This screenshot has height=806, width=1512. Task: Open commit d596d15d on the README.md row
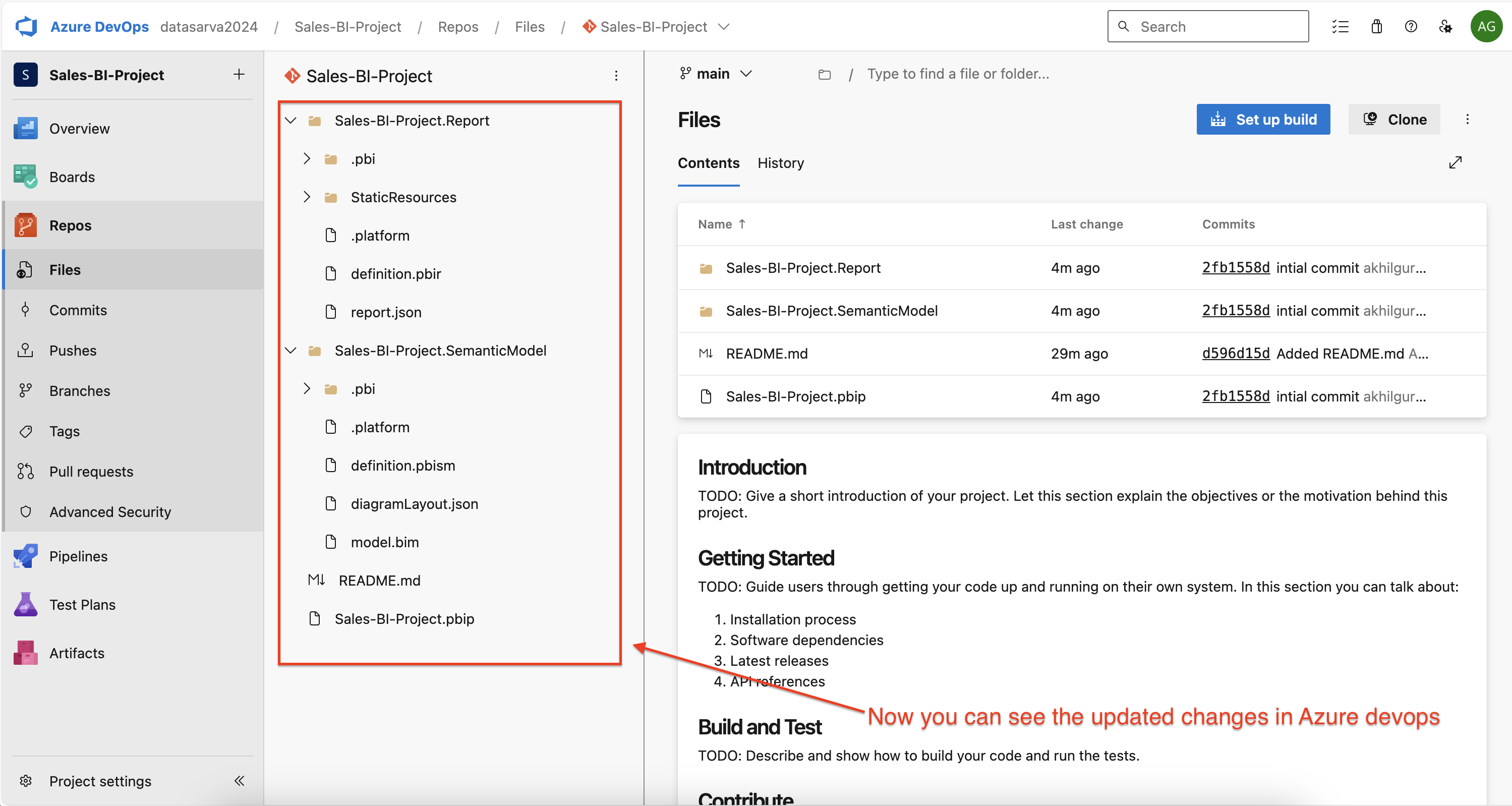point(1236,354)
